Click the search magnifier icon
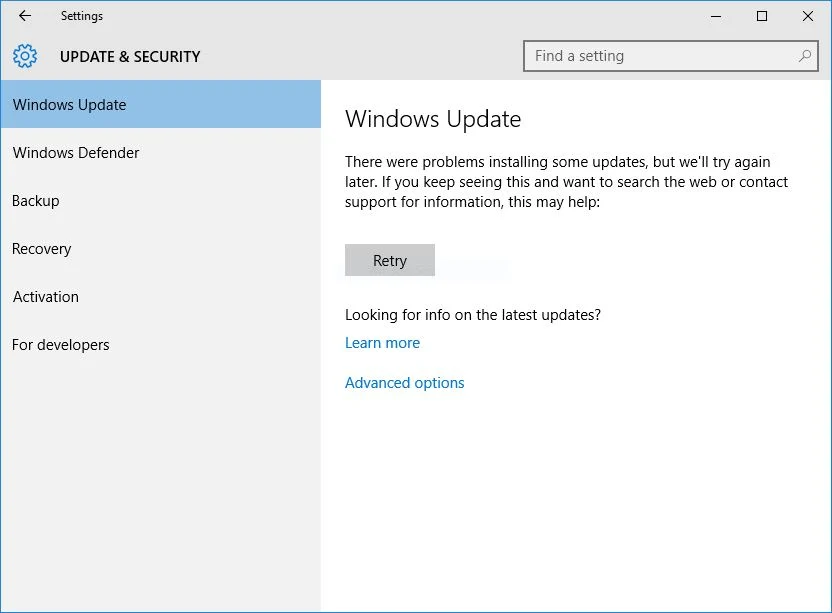This screenshot has width=832, height=613. 805,56
